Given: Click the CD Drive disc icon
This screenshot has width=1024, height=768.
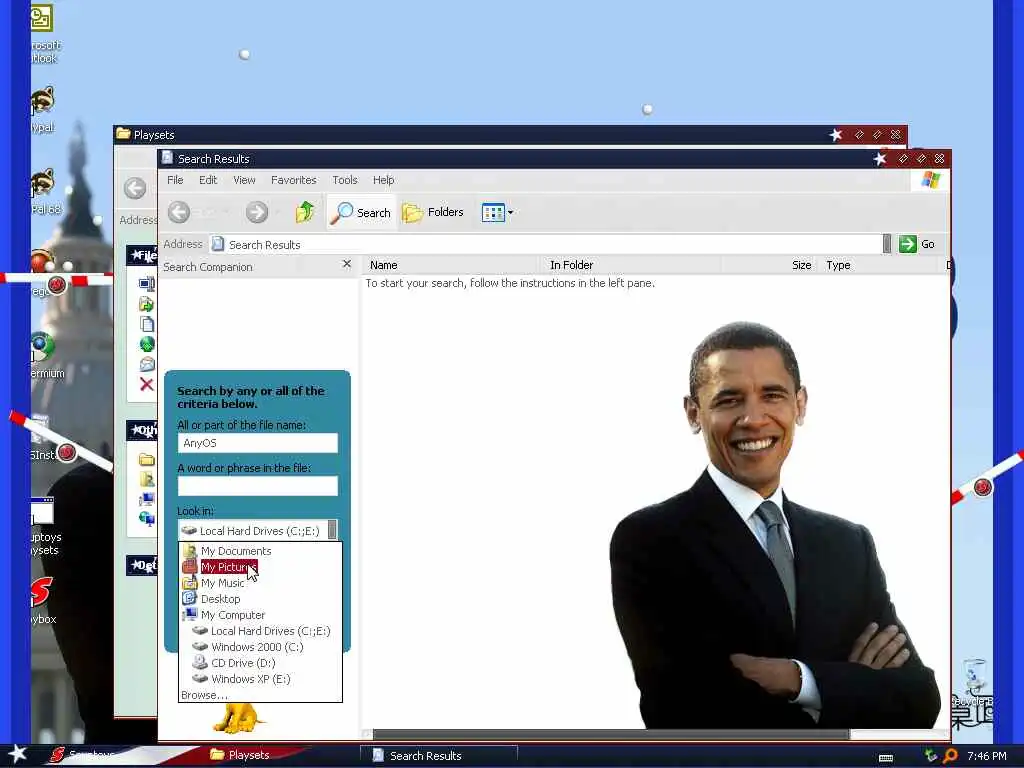Looking at the screenshot, I should 200,662.
